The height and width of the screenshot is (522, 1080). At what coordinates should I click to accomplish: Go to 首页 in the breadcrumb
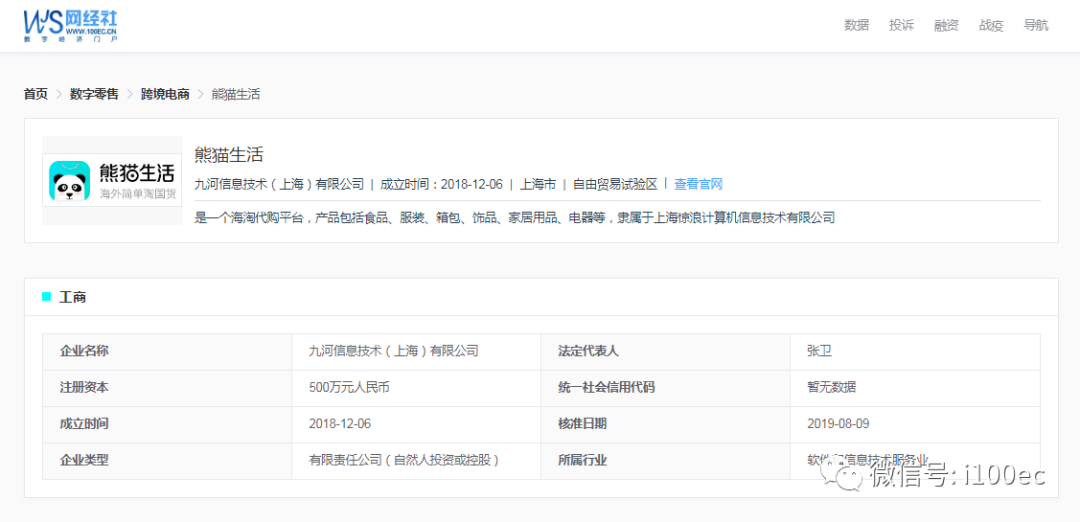coord(36,94)
